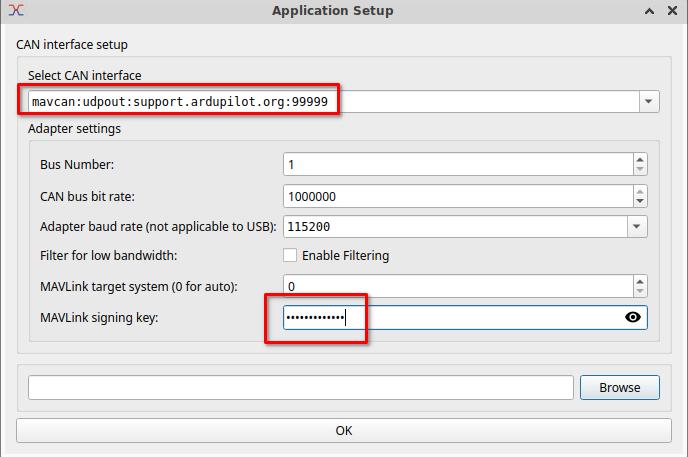Click the MAVLink target system field
688x457 pixels.
pyautogui.click(x=457, y=287)
